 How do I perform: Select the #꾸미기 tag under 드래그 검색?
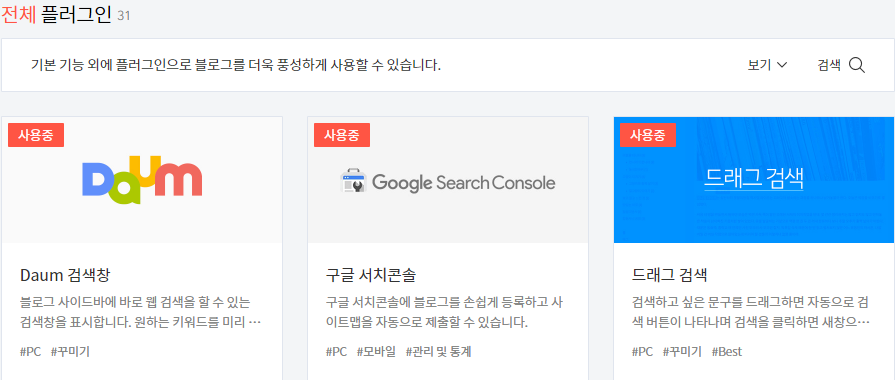682,351
